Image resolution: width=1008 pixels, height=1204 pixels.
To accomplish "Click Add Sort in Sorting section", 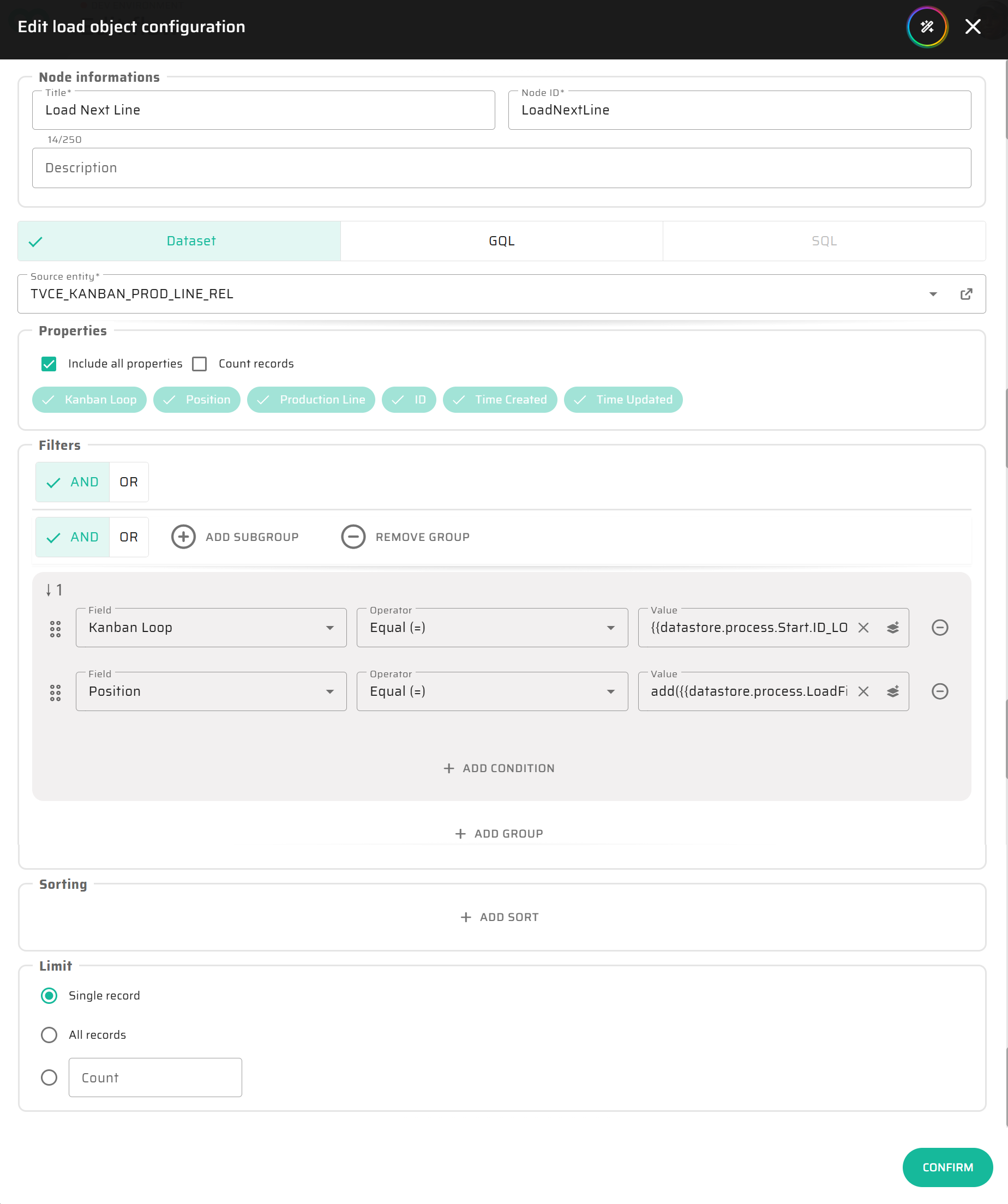I will (x=500, y=917).
